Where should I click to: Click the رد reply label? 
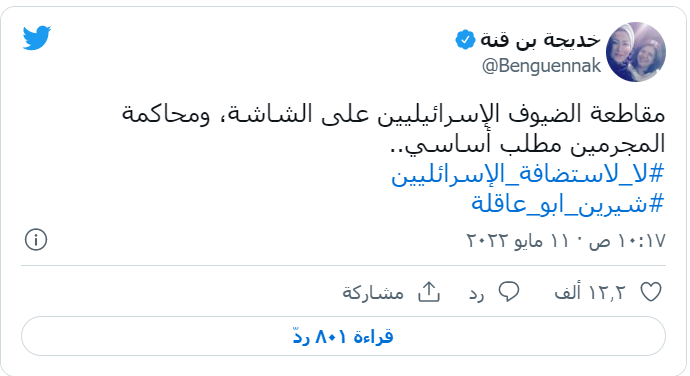[x=477, y=293]
